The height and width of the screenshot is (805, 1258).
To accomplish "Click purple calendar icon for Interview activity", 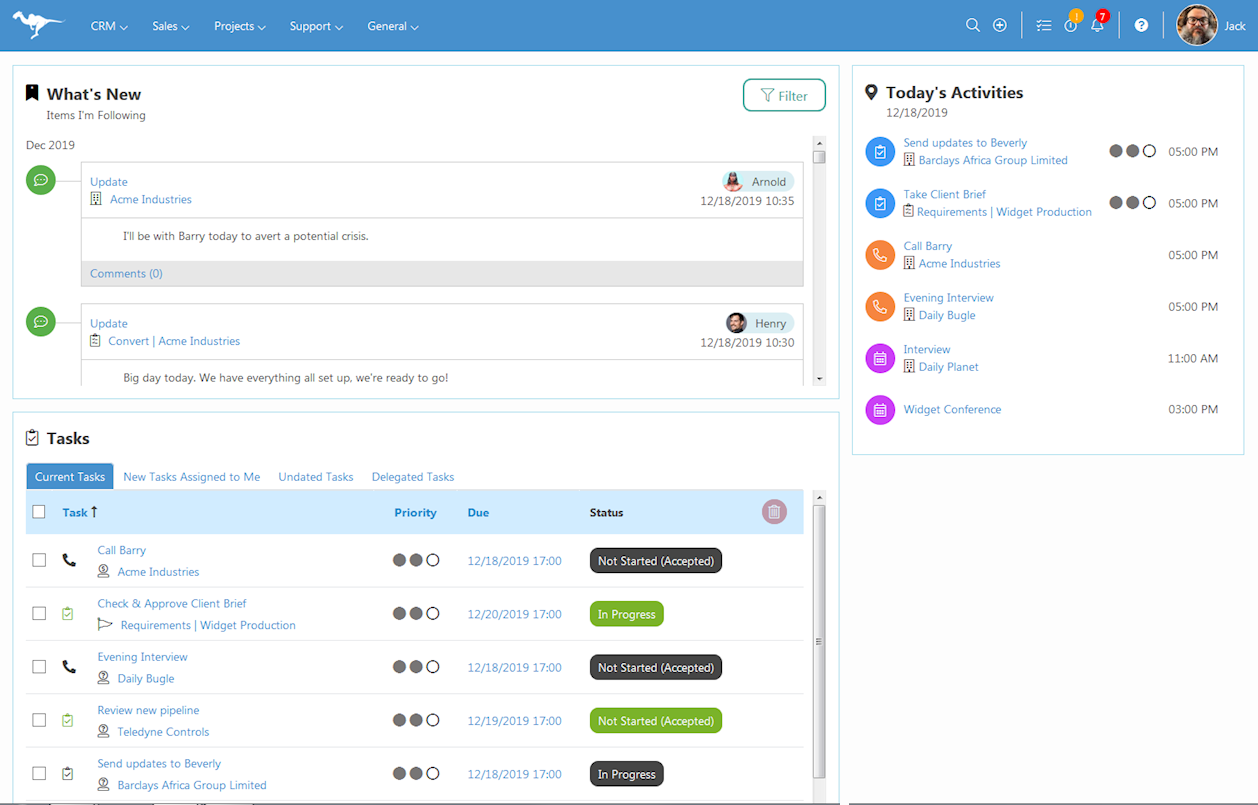I will point(880,358).
